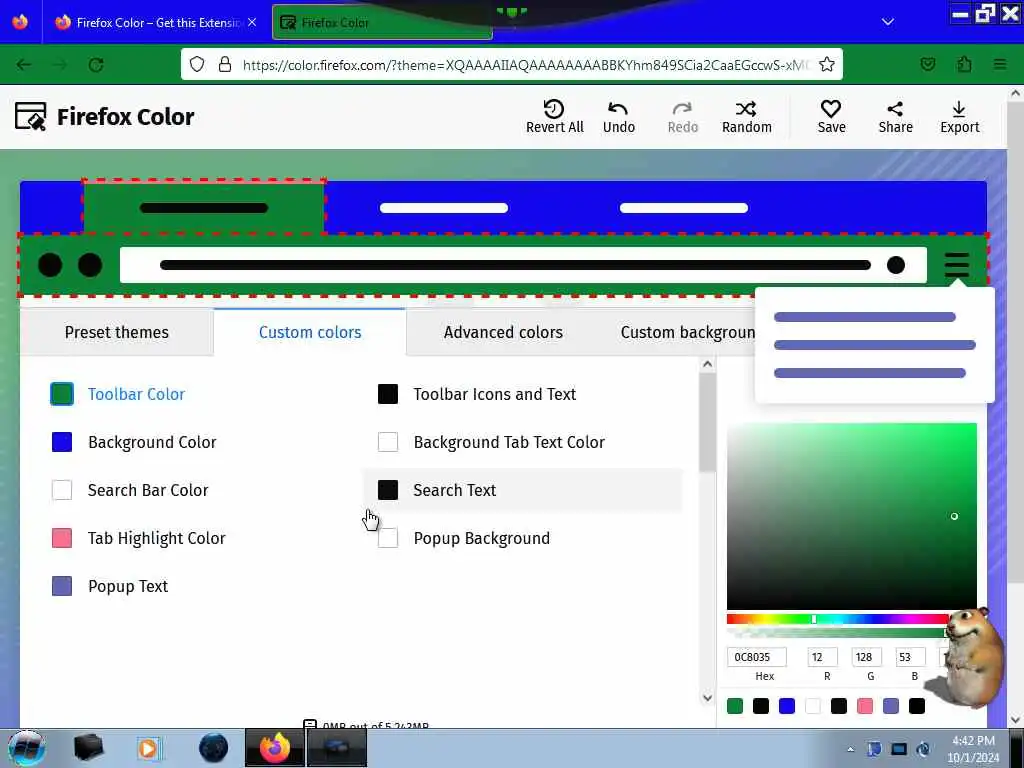Open the media player taskbar icon
This screenshot has width=1024, height=768.
(148, 748)
